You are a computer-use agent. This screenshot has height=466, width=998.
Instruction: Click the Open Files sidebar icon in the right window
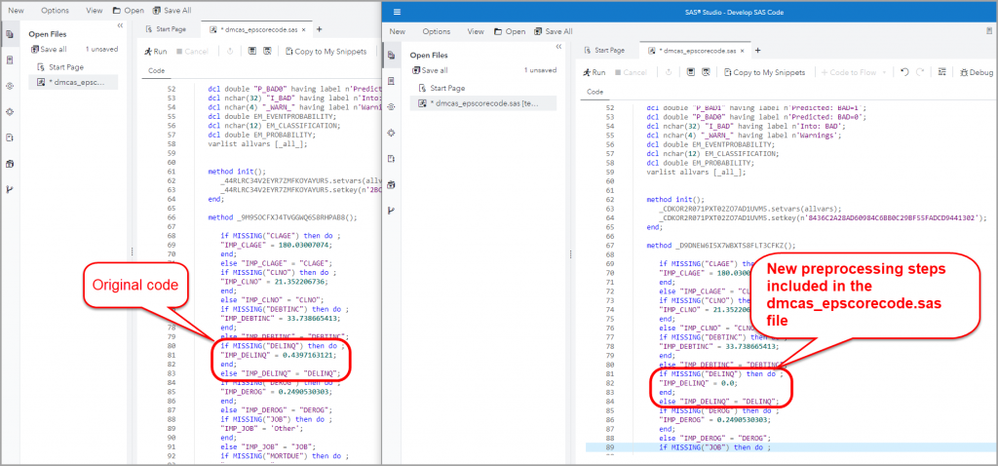[391, 55]
